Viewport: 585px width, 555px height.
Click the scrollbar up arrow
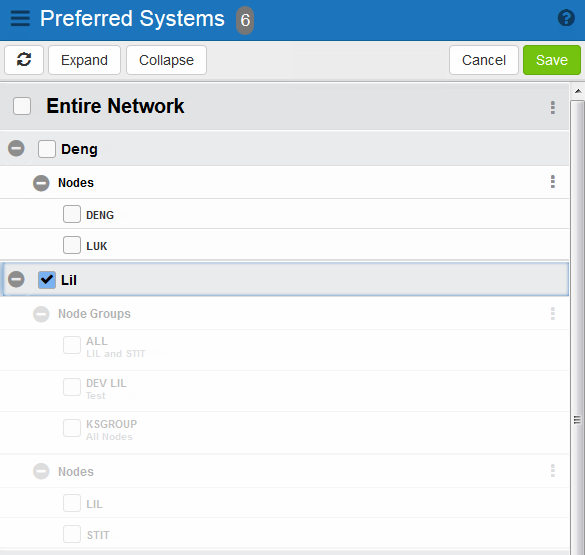tap(578, 91)
